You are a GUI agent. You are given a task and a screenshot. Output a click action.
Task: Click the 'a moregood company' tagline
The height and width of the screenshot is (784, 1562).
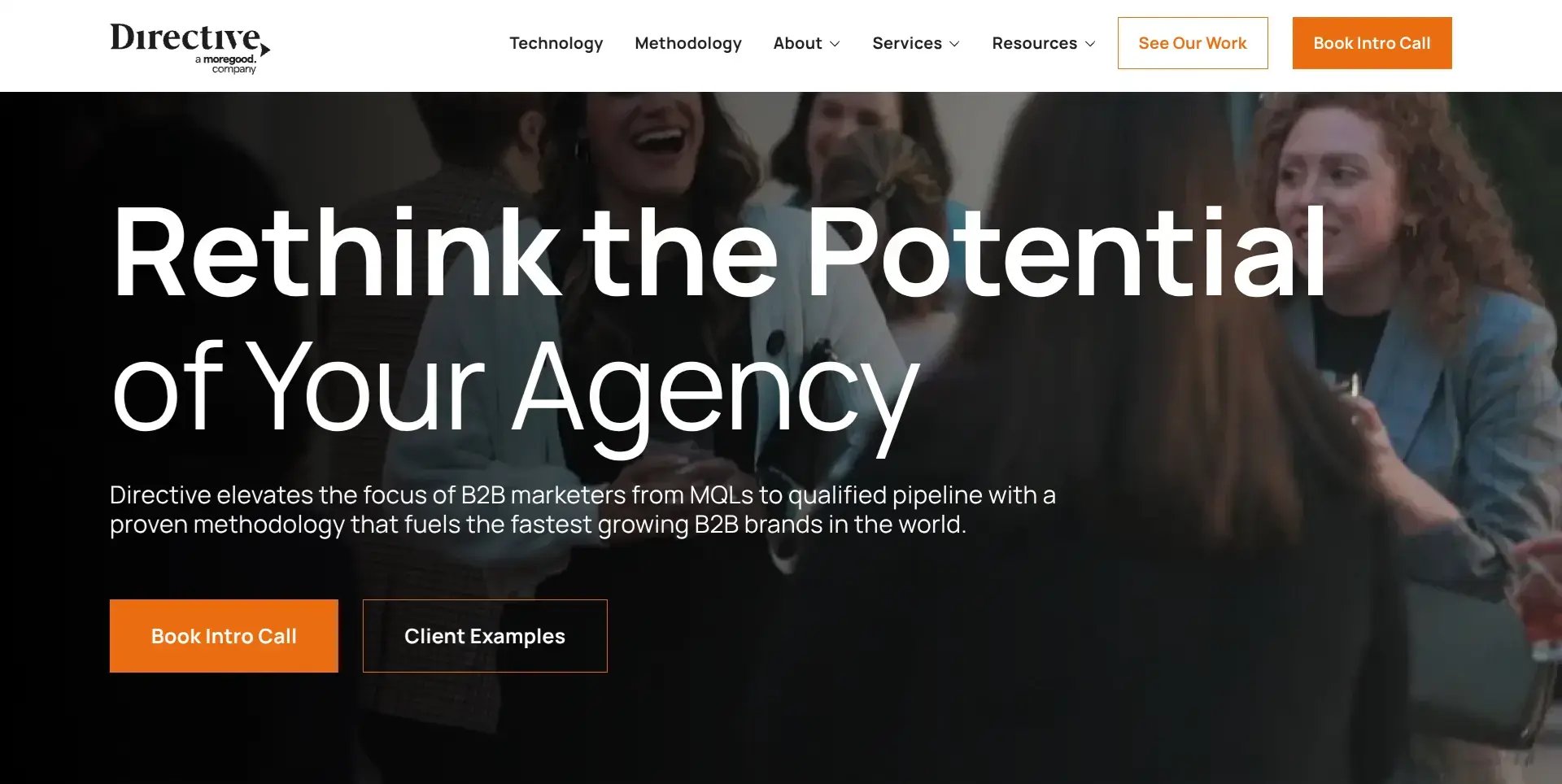pyautogui.click(x=225, y=64)
